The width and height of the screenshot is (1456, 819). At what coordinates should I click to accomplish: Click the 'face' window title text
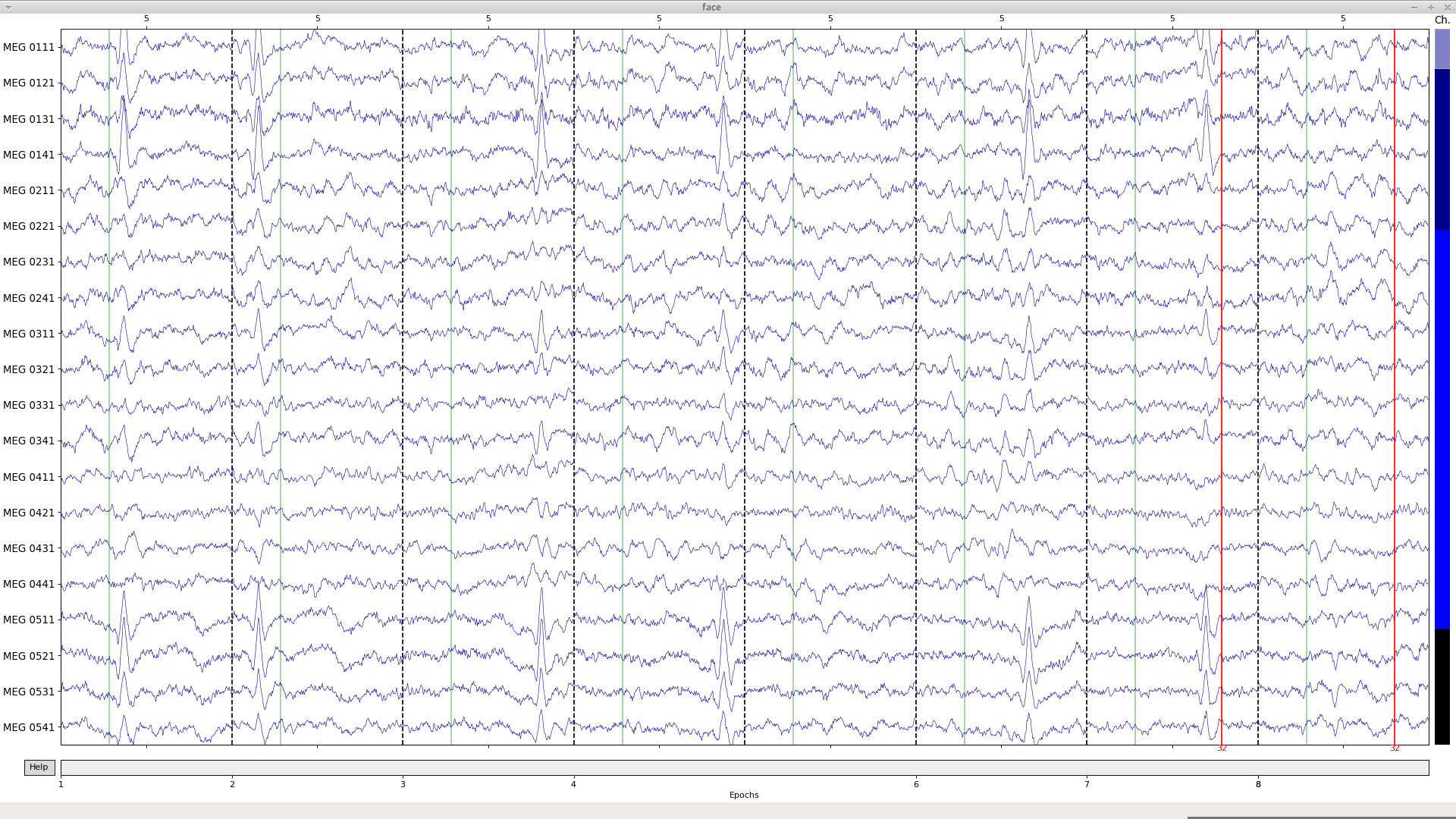point(711,7)
